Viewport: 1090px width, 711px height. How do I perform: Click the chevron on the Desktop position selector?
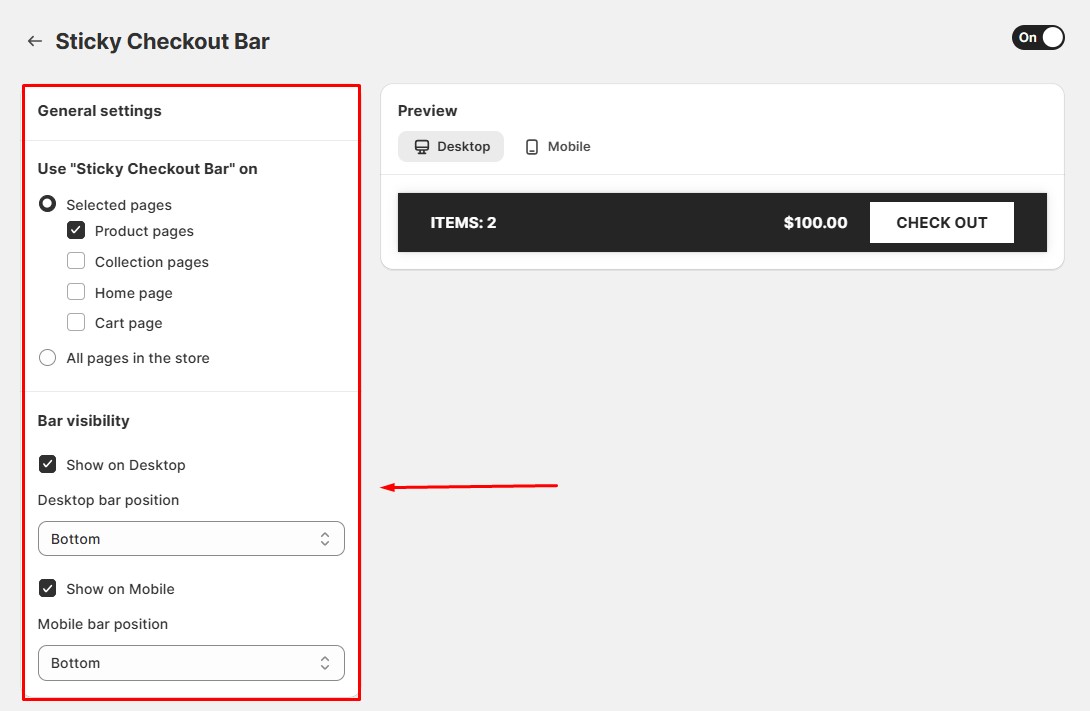tap(325, 538)
